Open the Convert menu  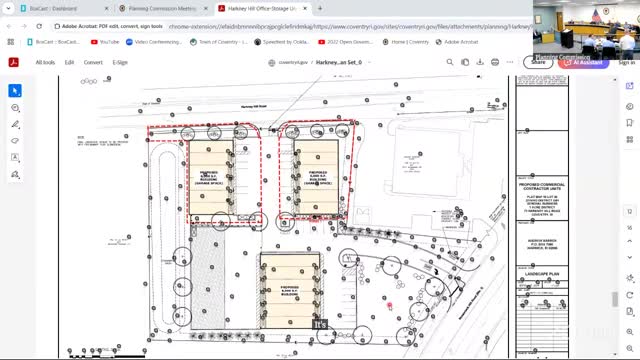93,62
